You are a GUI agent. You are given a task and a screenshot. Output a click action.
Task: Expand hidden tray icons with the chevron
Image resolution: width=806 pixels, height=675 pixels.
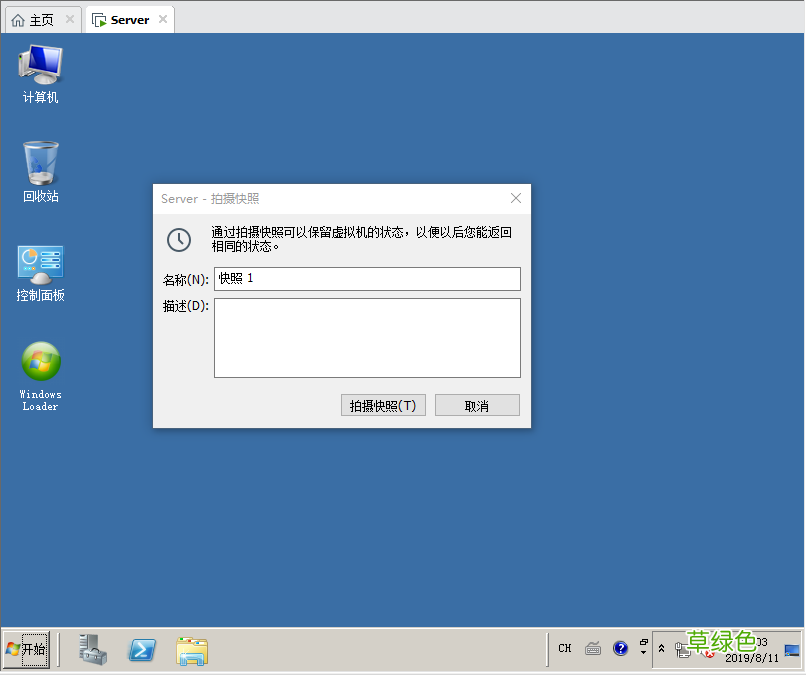tap(662, 648)
